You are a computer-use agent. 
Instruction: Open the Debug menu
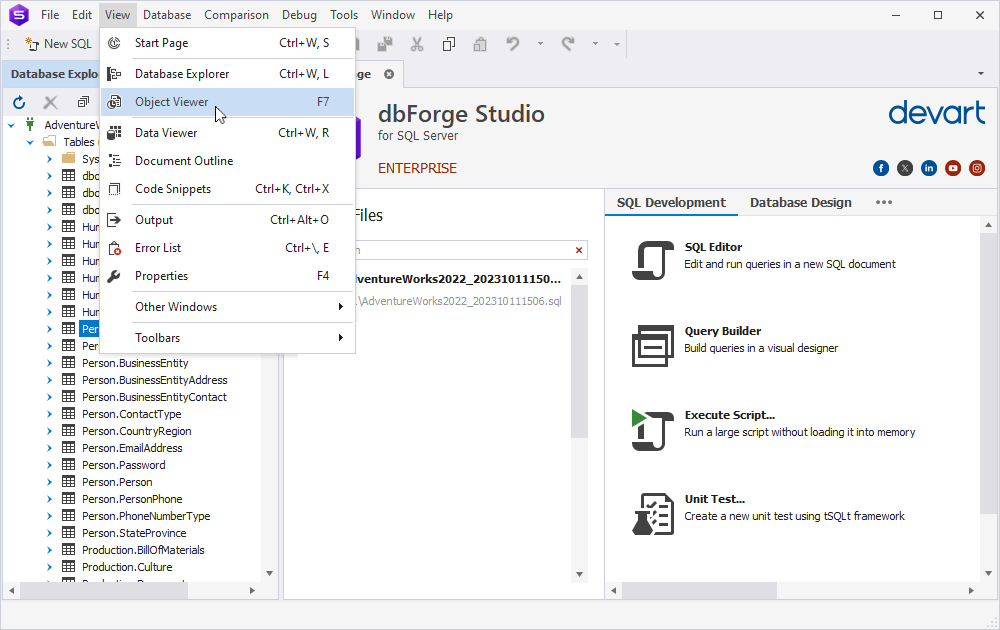(x=299, y=15)
